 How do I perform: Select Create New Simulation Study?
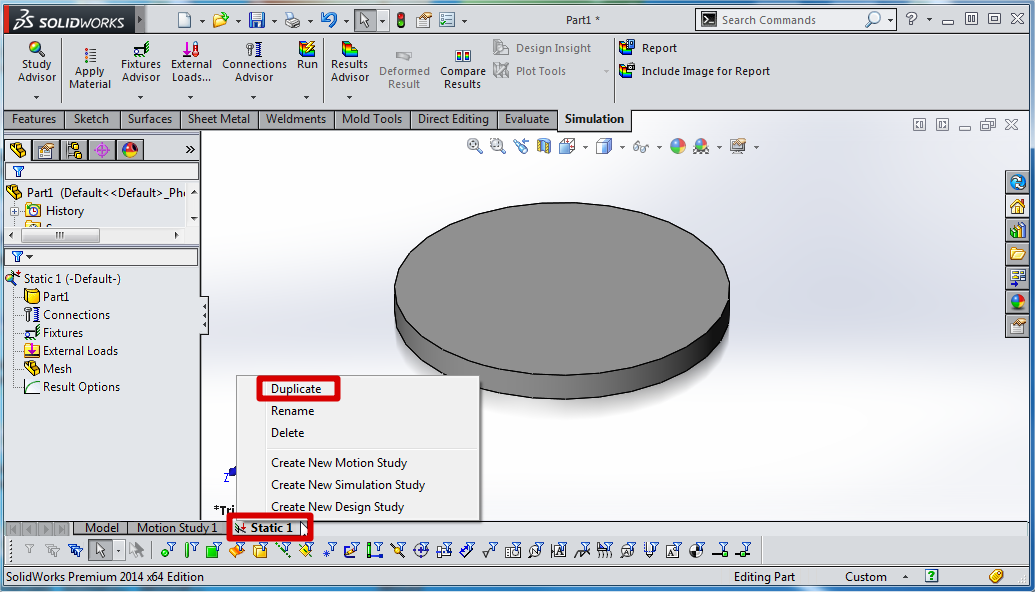tap(347, 485)
